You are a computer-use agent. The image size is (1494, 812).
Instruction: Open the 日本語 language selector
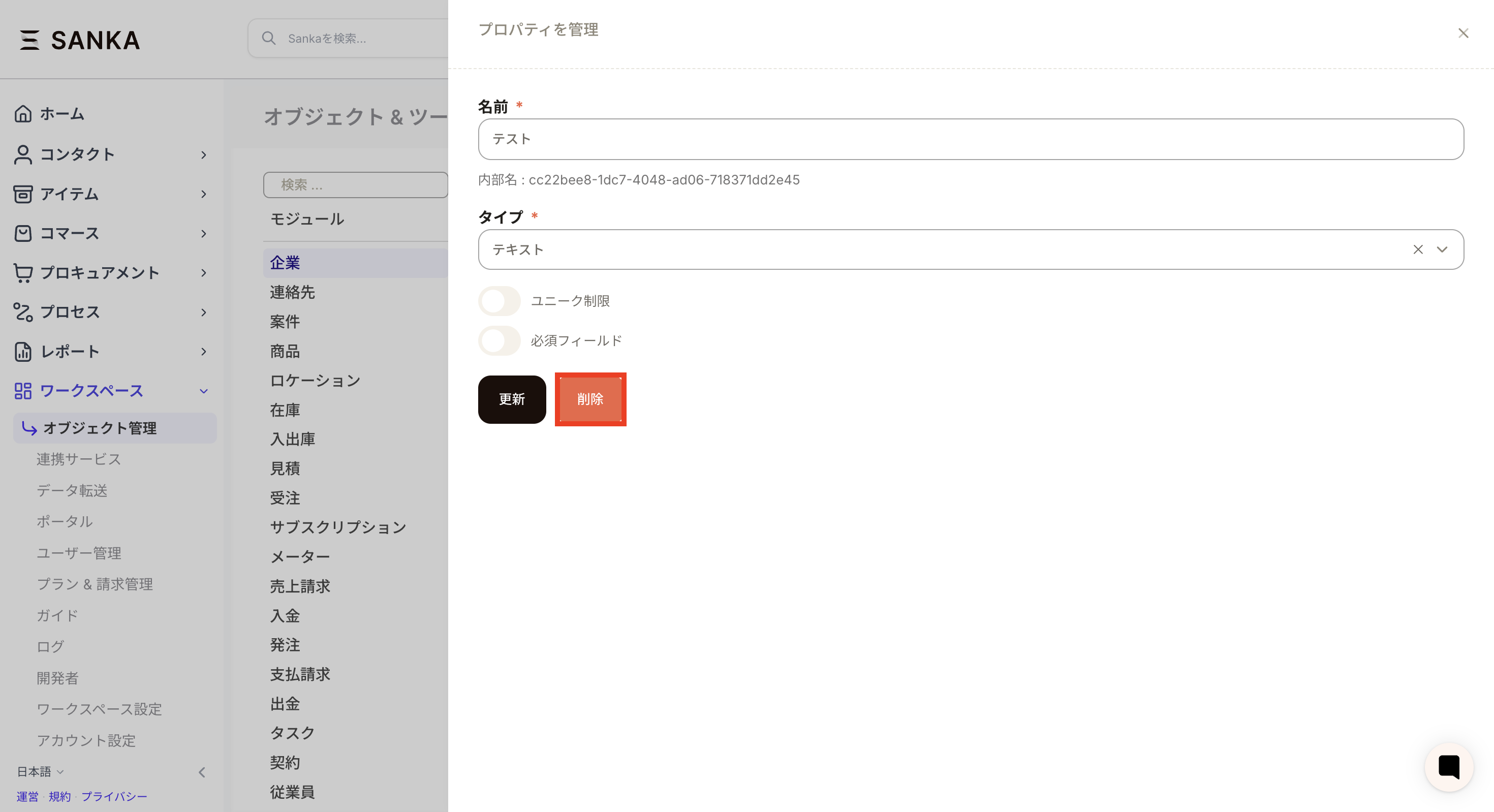pos(40,771)
